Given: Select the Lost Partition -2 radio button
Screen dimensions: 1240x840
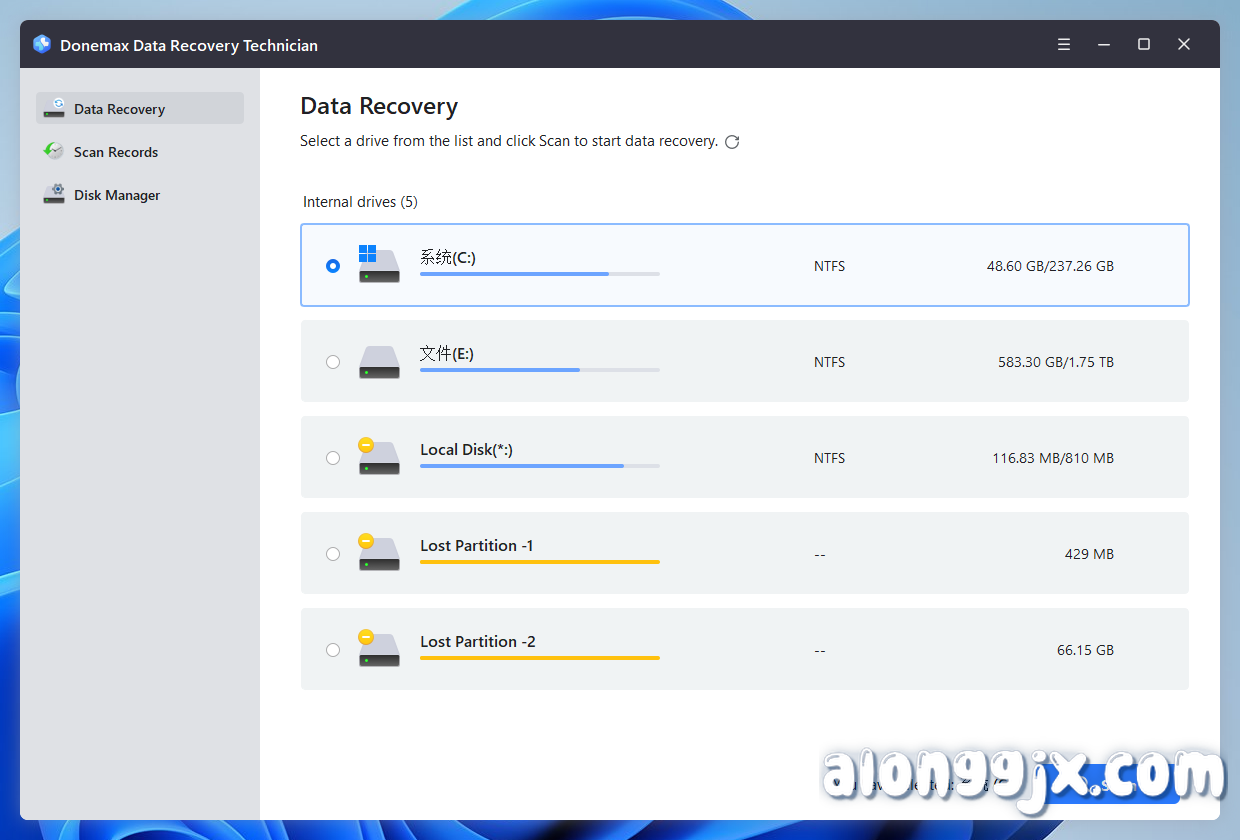Looking at the screenshot, I should pyautogui.click(x=333, y=649).
